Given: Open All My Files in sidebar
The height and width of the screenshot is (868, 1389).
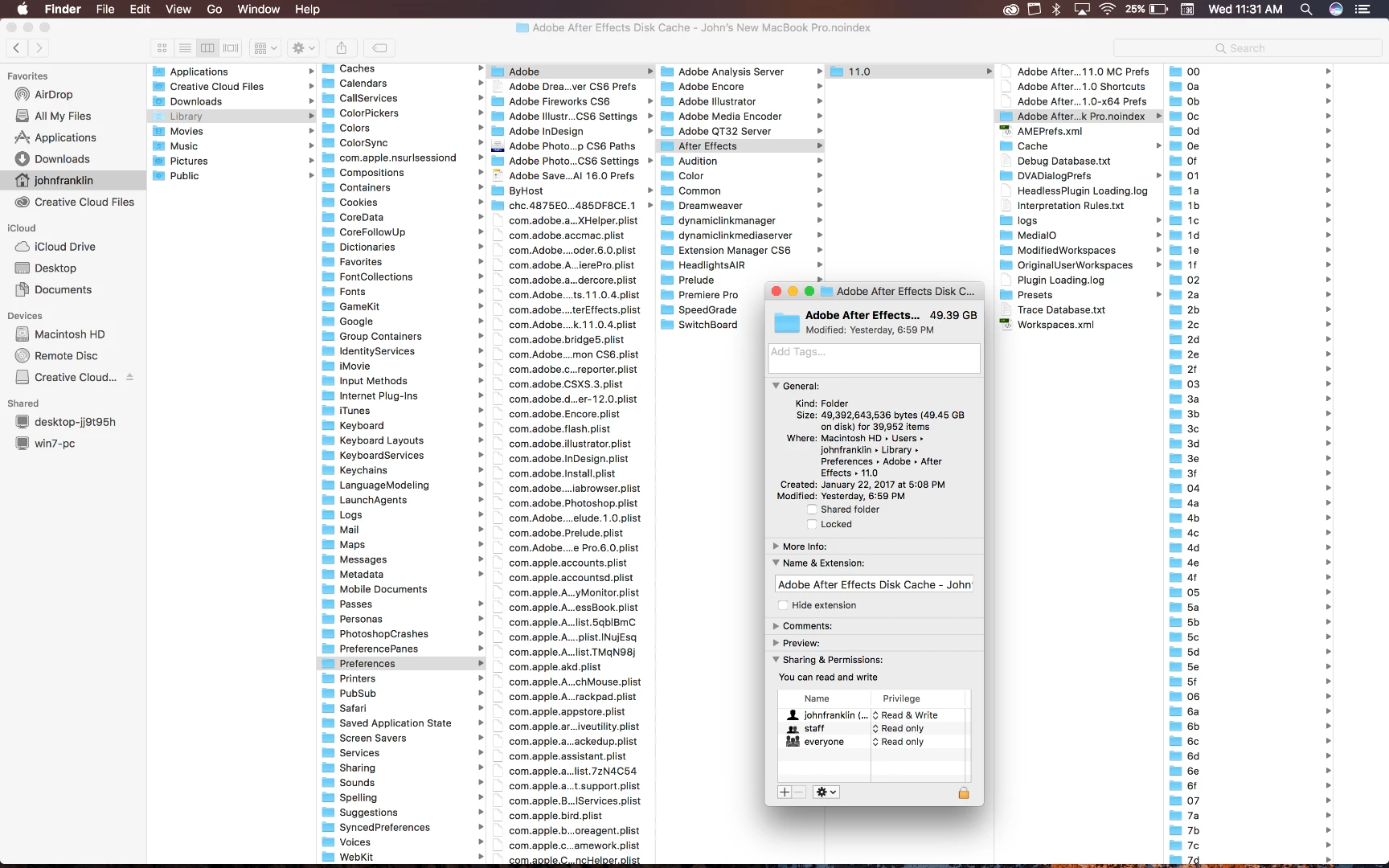Looking at the screenshot, I should 63,116.
